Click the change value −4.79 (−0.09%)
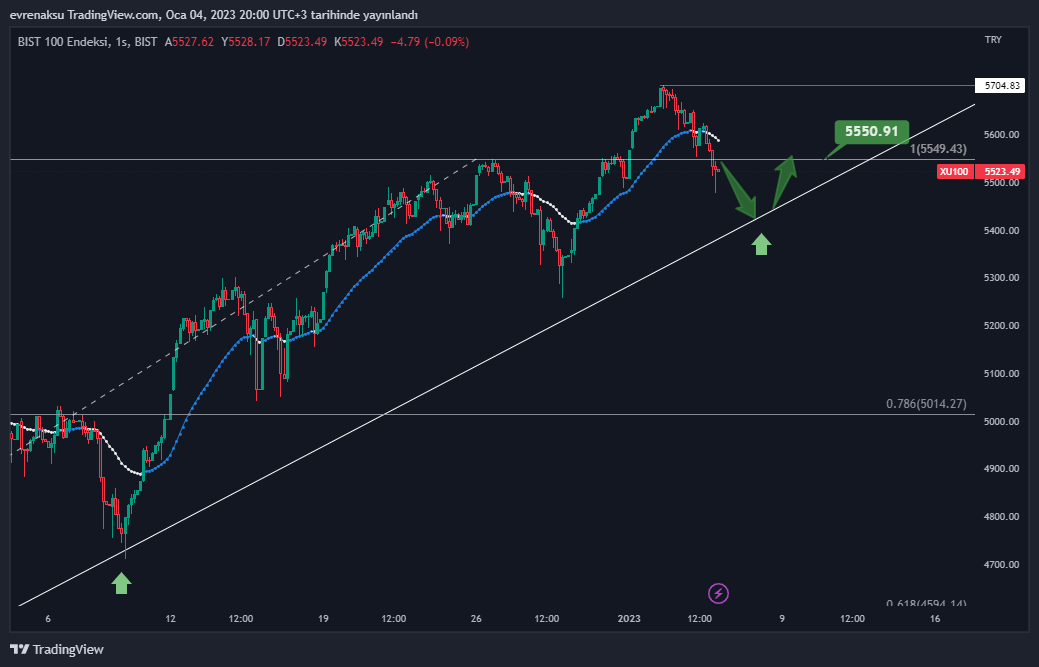Image resolution: width=1039 pixels, height=667 pixels. pyautogui.click(x=429, y=42)
